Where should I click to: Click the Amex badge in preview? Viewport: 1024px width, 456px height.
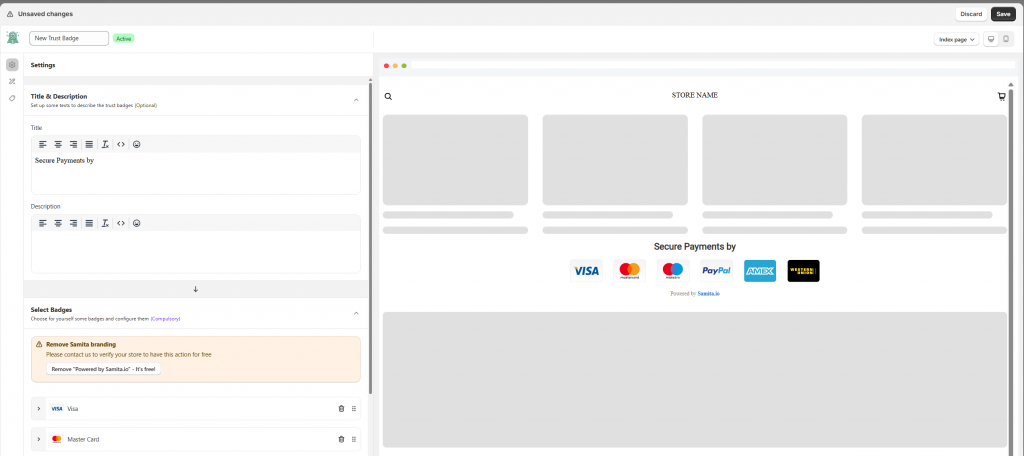click(760, 271)
